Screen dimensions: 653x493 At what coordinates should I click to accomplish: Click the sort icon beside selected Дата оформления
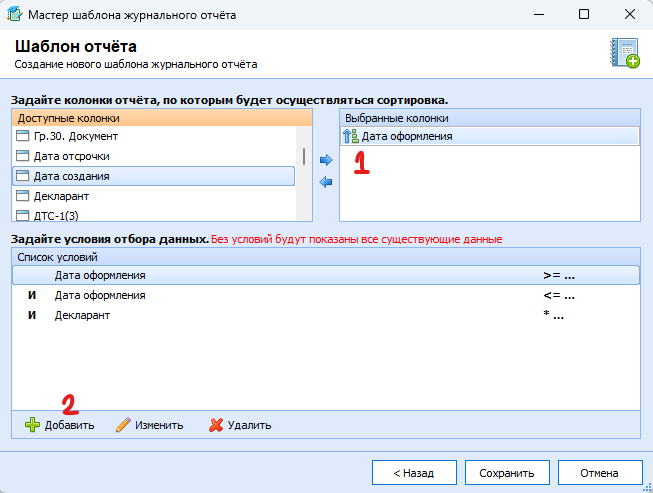click(350, 136)
